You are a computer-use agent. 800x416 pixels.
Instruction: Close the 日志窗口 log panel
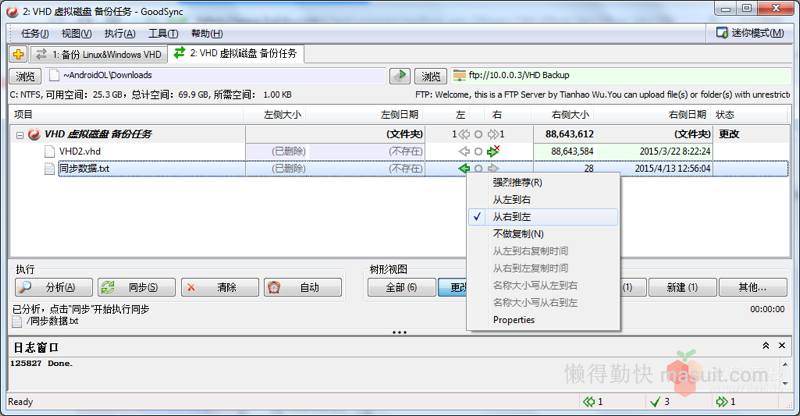pyautogui.click(x=782, y=346)
